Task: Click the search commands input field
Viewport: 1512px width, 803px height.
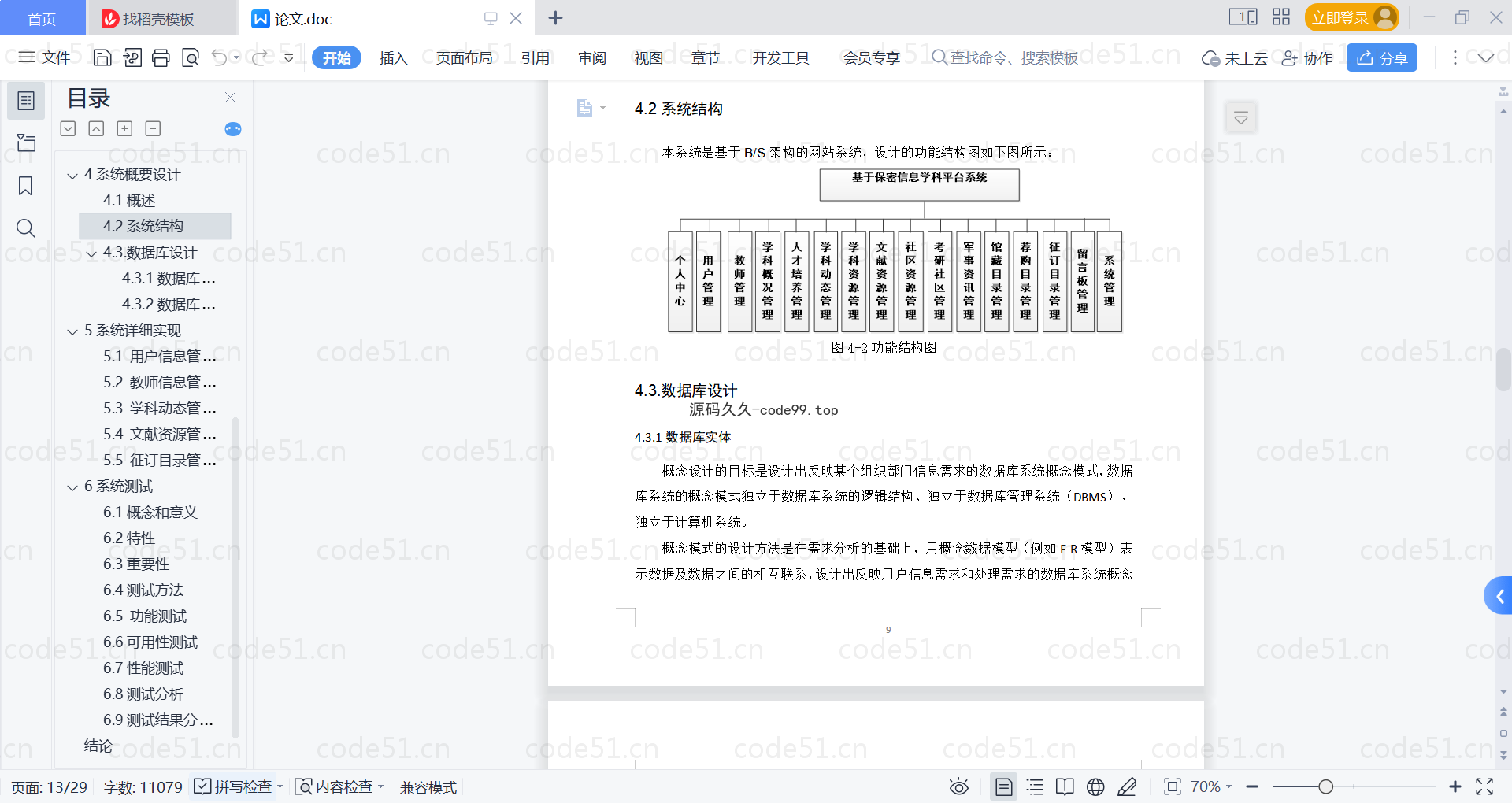Action: pyautogui.click(x=1006, y=57)
